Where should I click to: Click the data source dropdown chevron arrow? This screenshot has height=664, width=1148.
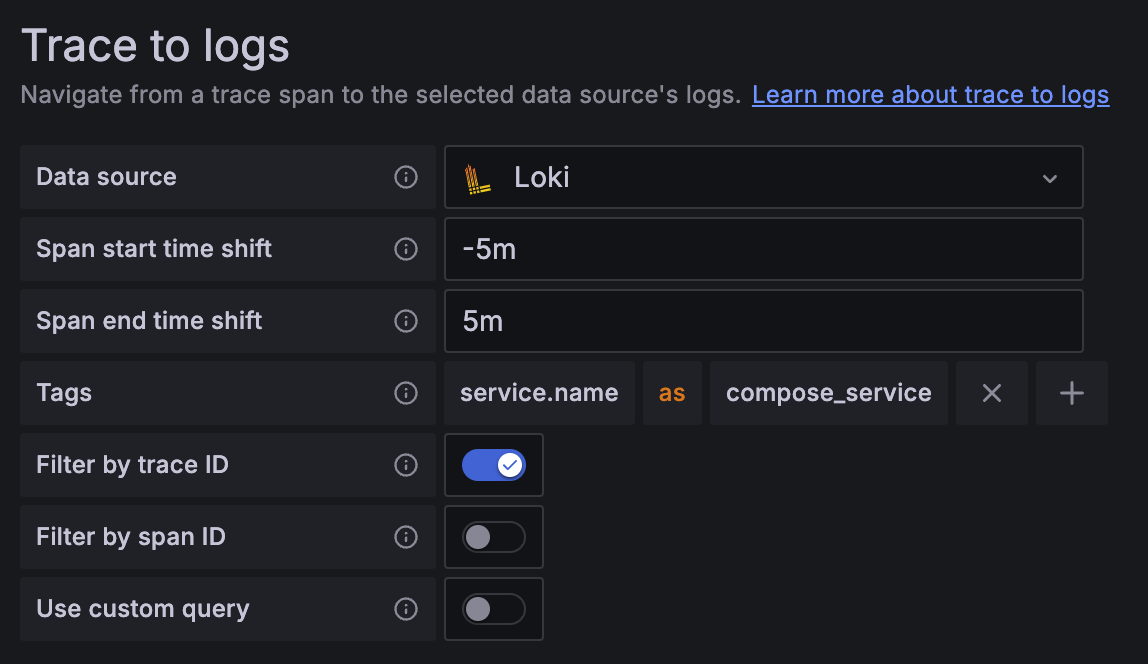[1050, 178]
